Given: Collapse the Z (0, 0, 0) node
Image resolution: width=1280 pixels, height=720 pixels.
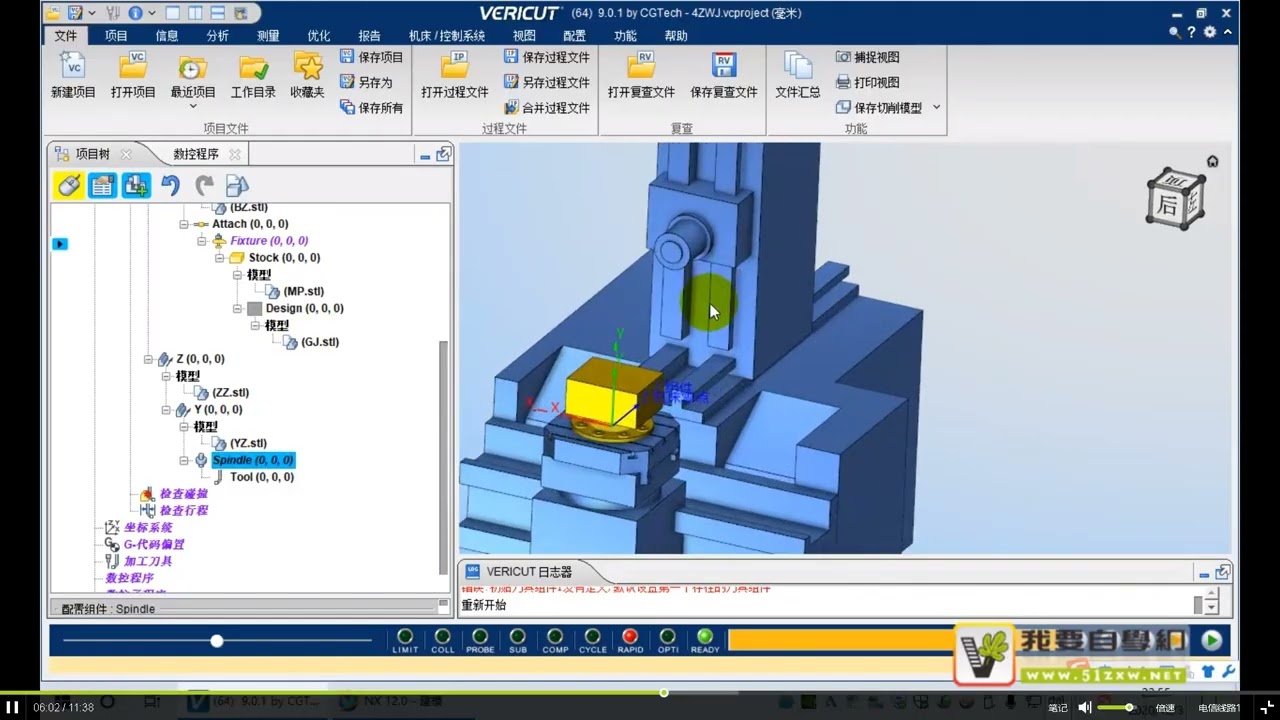Looking at the screenshot, I should point(148,359).
